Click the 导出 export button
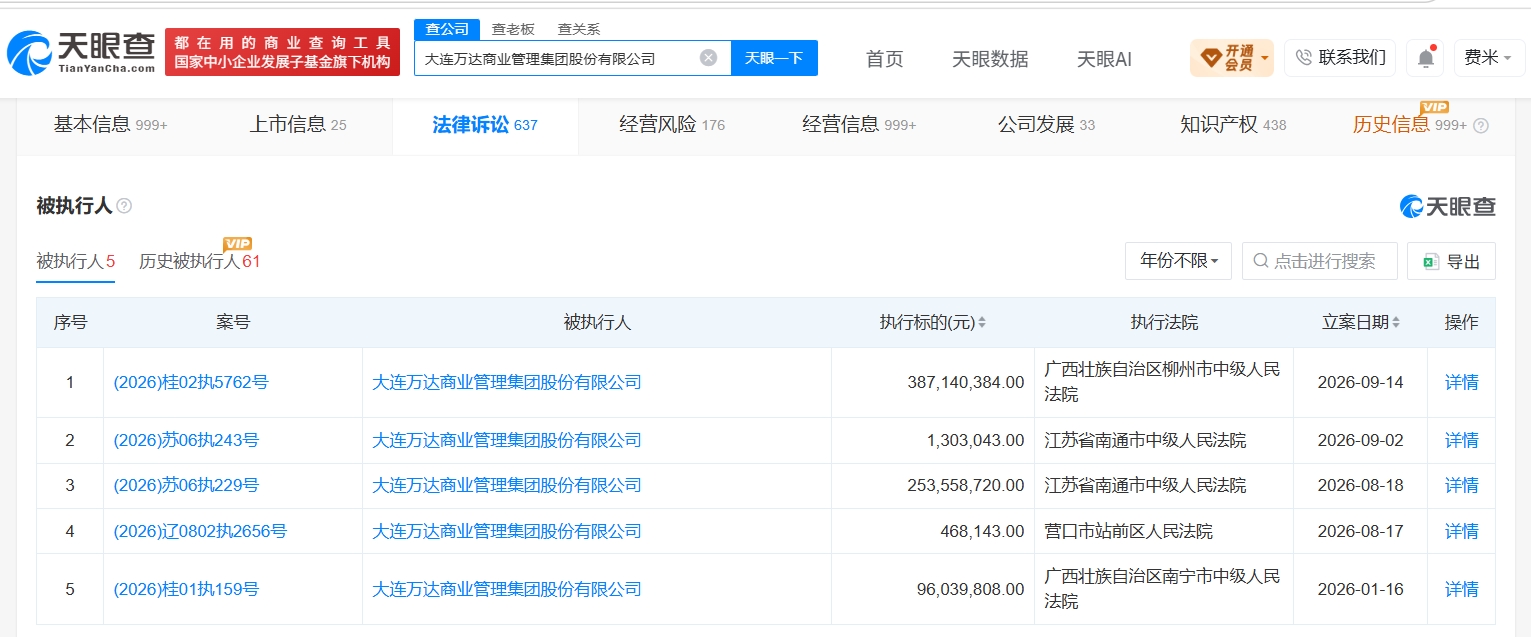This screenshot has height=637, width=1531. click(1451, 261)
